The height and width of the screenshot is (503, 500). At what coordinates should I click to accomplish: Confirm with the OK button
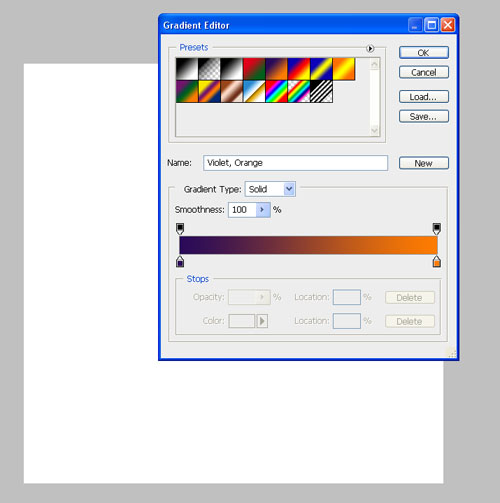[424, 53]
